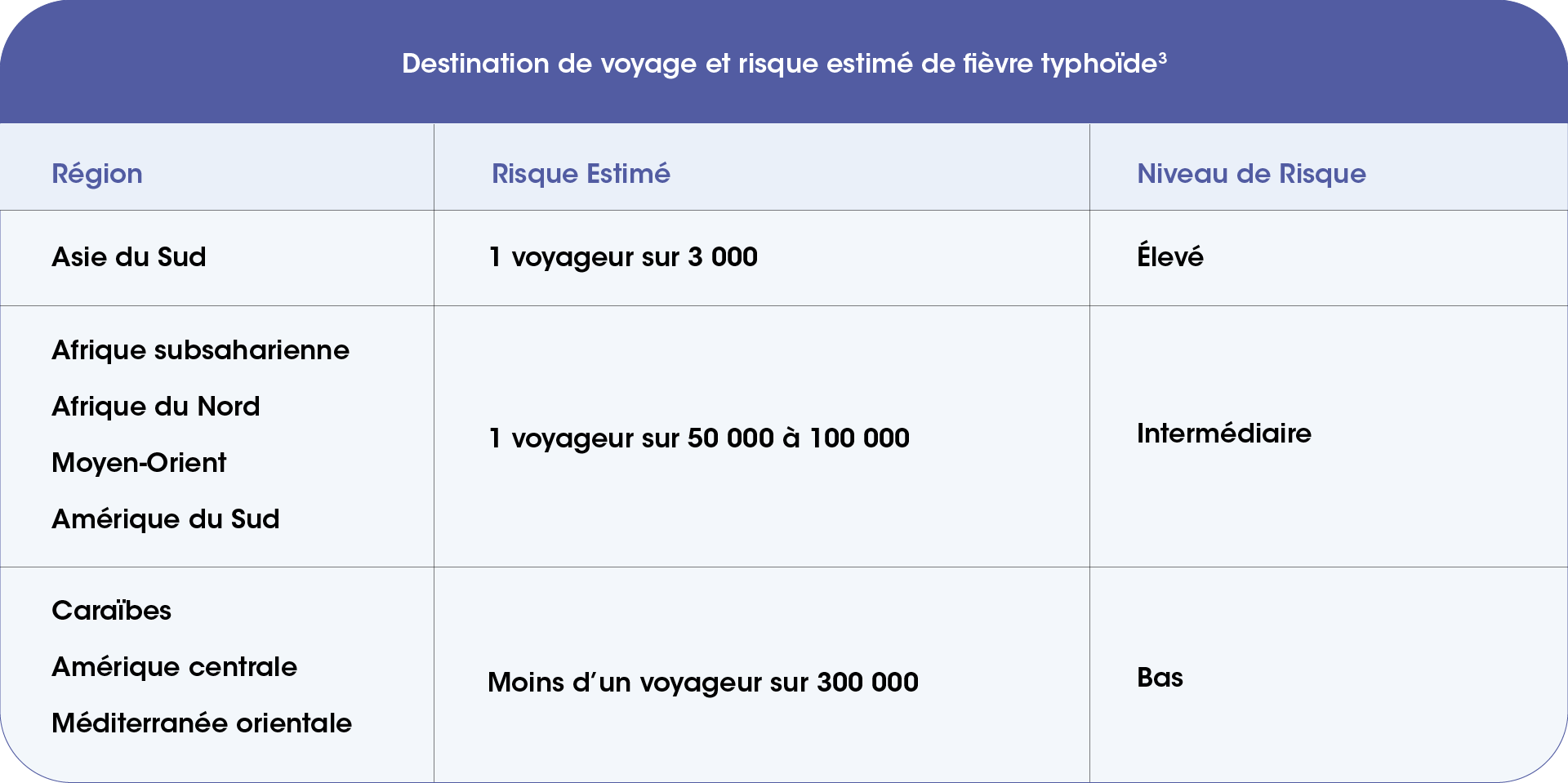Click the Afrique subsaharienne entry
Screen dimensions: 1568x783
200,350
